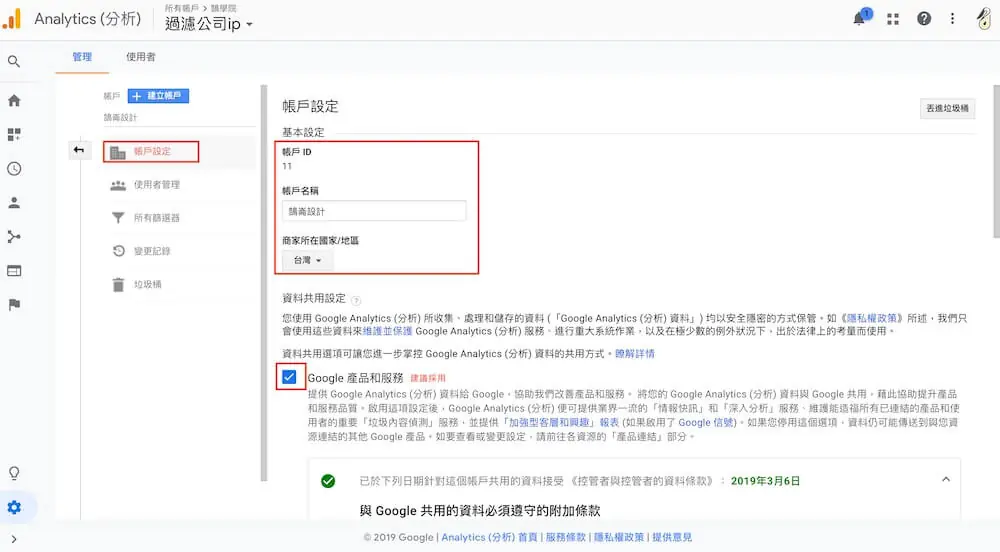Viewport: 1000px width, 552px height.
Task: Click the 資料共用設定 help question icon
Action: coord(356,300)
